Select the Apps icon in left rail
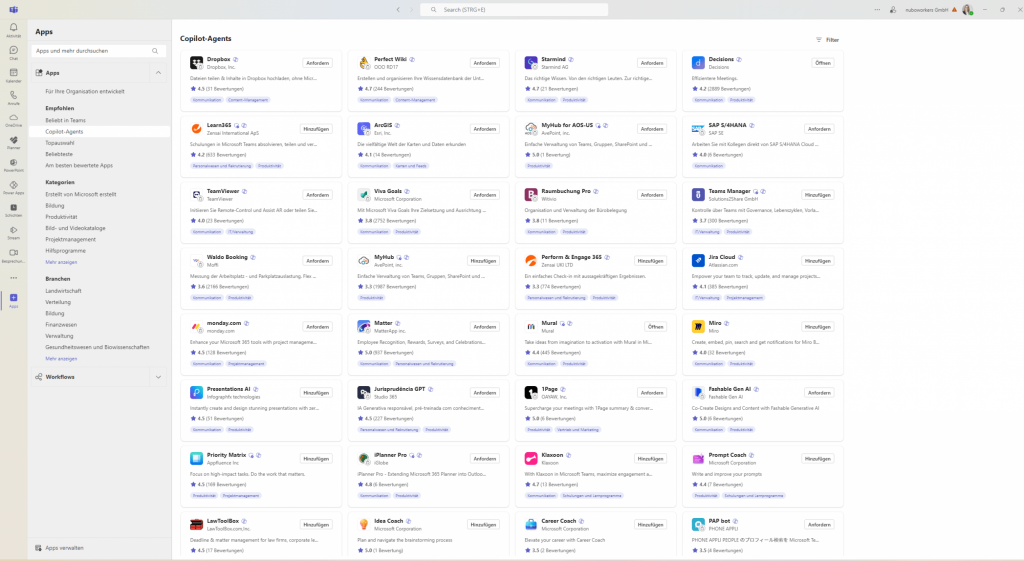The height and width of the screenshot is (561, 1024). coord(13,300)
